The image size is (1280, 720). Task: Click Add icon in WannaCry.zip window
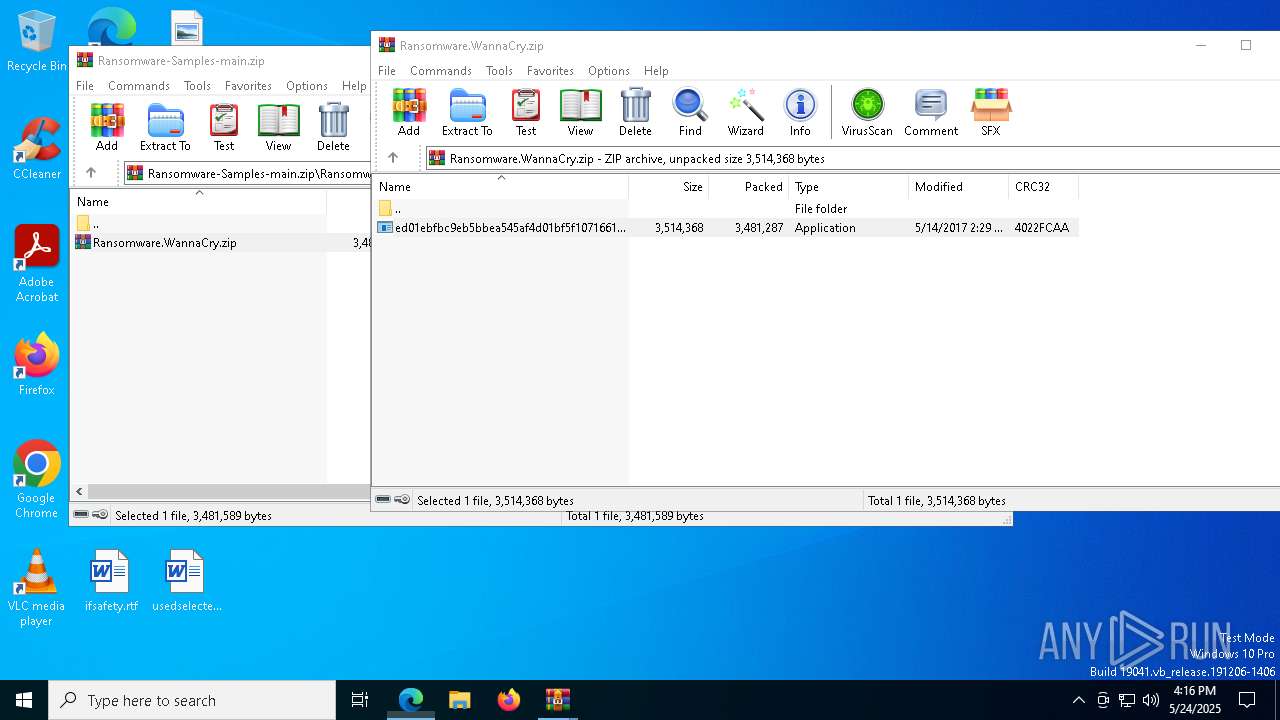coord(408,112)
